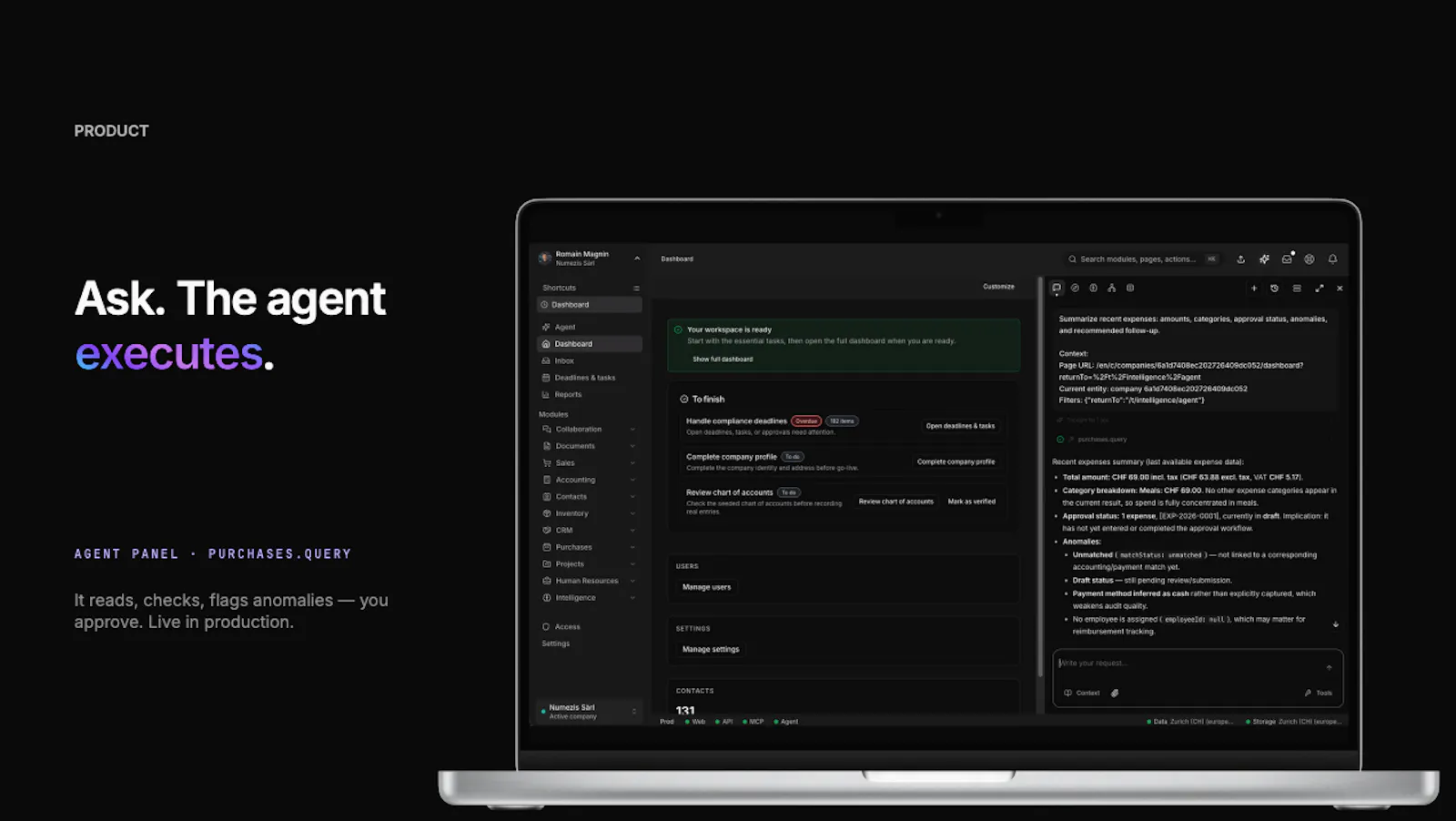Open notifications bell icon
This screenshot has width=1456, height=821.
click(x=1333, y=259)
